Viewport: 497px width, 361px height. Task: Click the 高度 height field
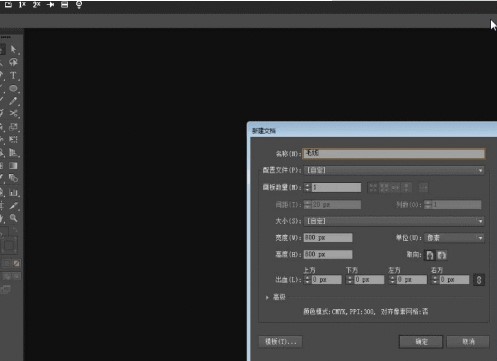pyautogui.click(x=328, y=254)
